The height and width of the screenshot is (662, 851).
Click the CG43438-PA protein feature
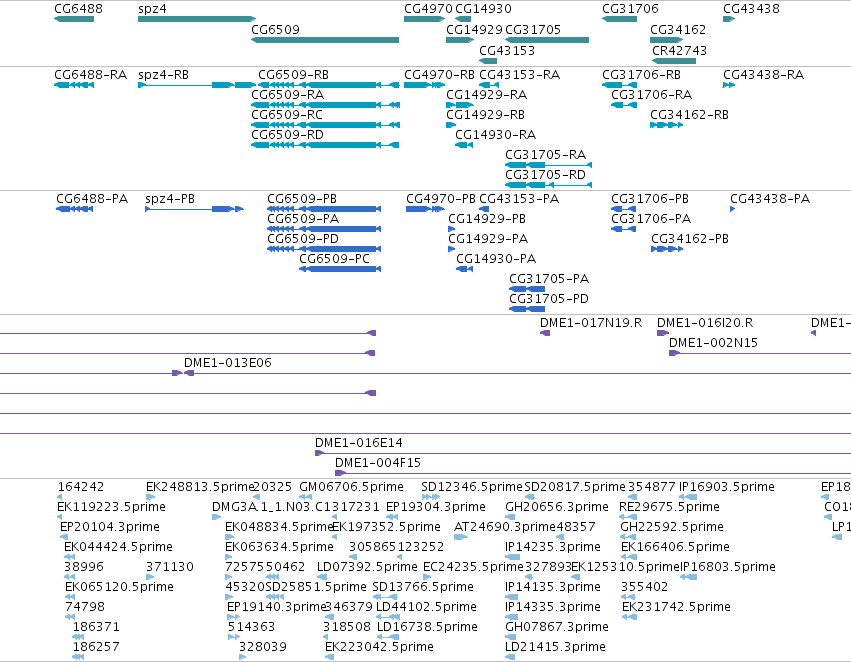pyautogui.click(x=733, y=209)
